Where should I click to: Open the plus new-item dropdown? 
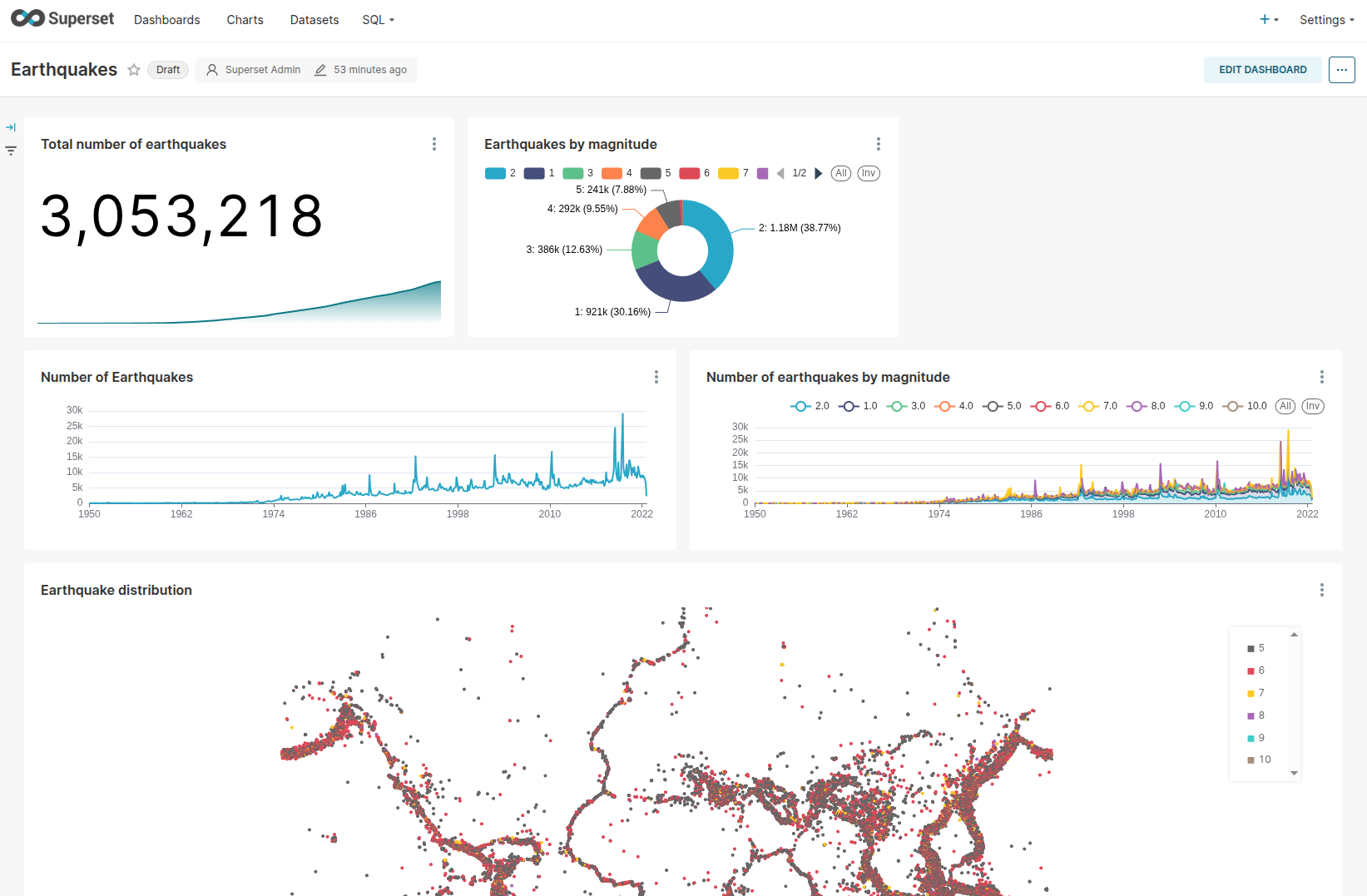(1268, 19)
